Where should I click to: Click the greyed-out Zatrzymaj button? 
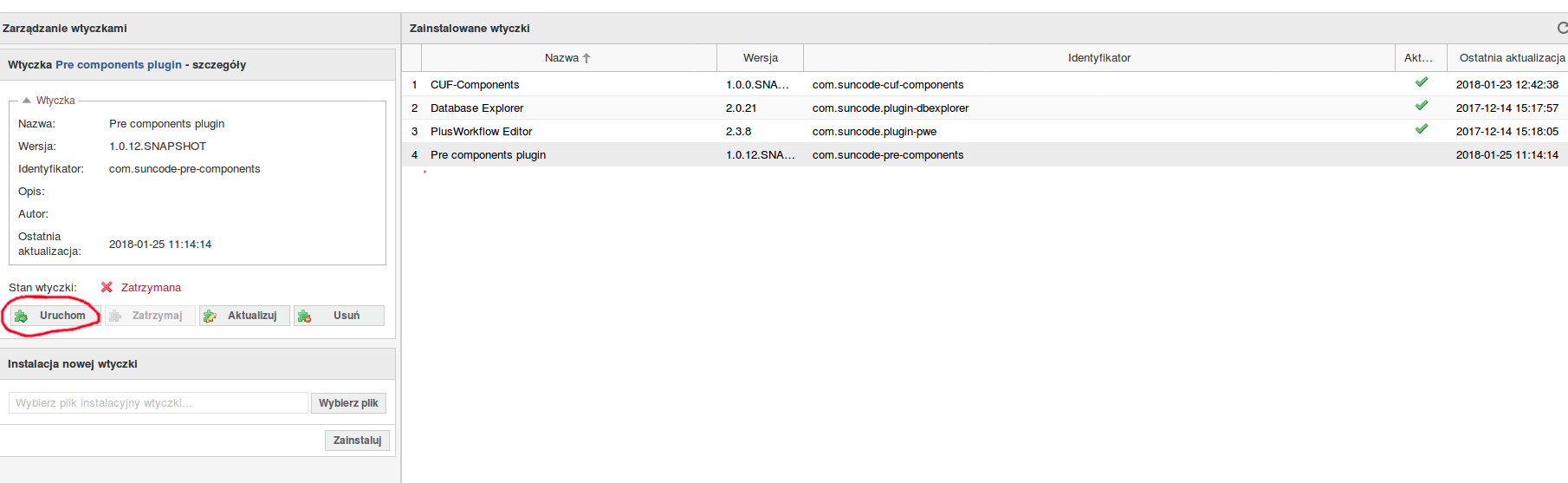[x=150, y=316]
